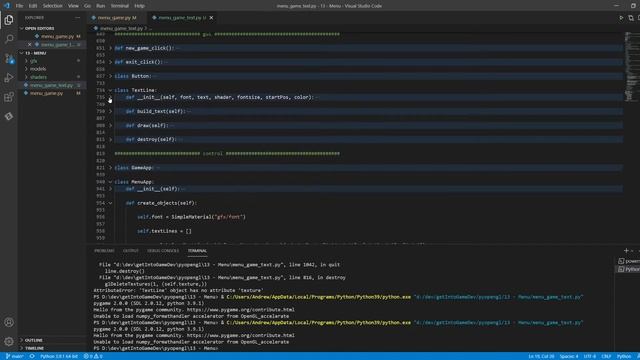Open the View menu
Viewport: 640px width, 360px height.
click(x=73, y=6)
